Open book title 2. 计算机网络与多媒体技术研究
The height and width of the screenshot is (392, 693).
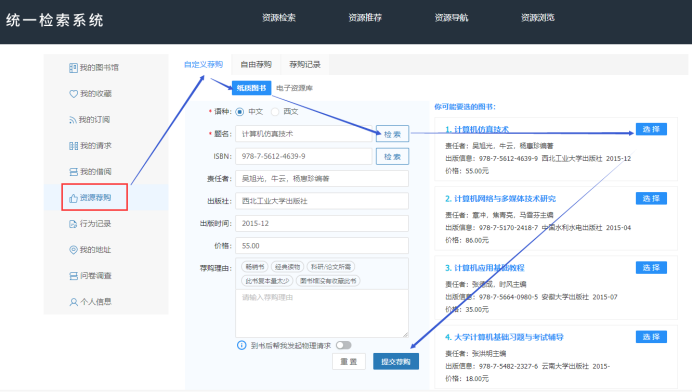500,199
